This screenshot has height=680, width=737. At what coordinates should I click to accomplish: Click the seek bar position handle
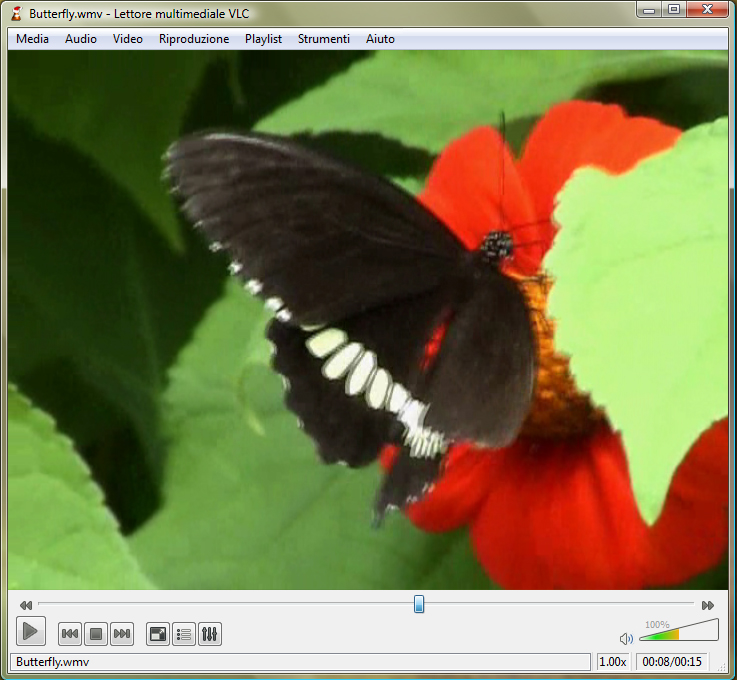point(419,604)
